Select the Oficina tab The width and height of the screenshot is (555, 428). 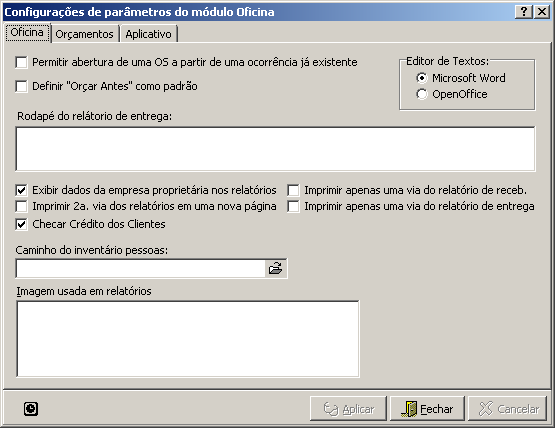pyautogui.click(x=27, y=33)
